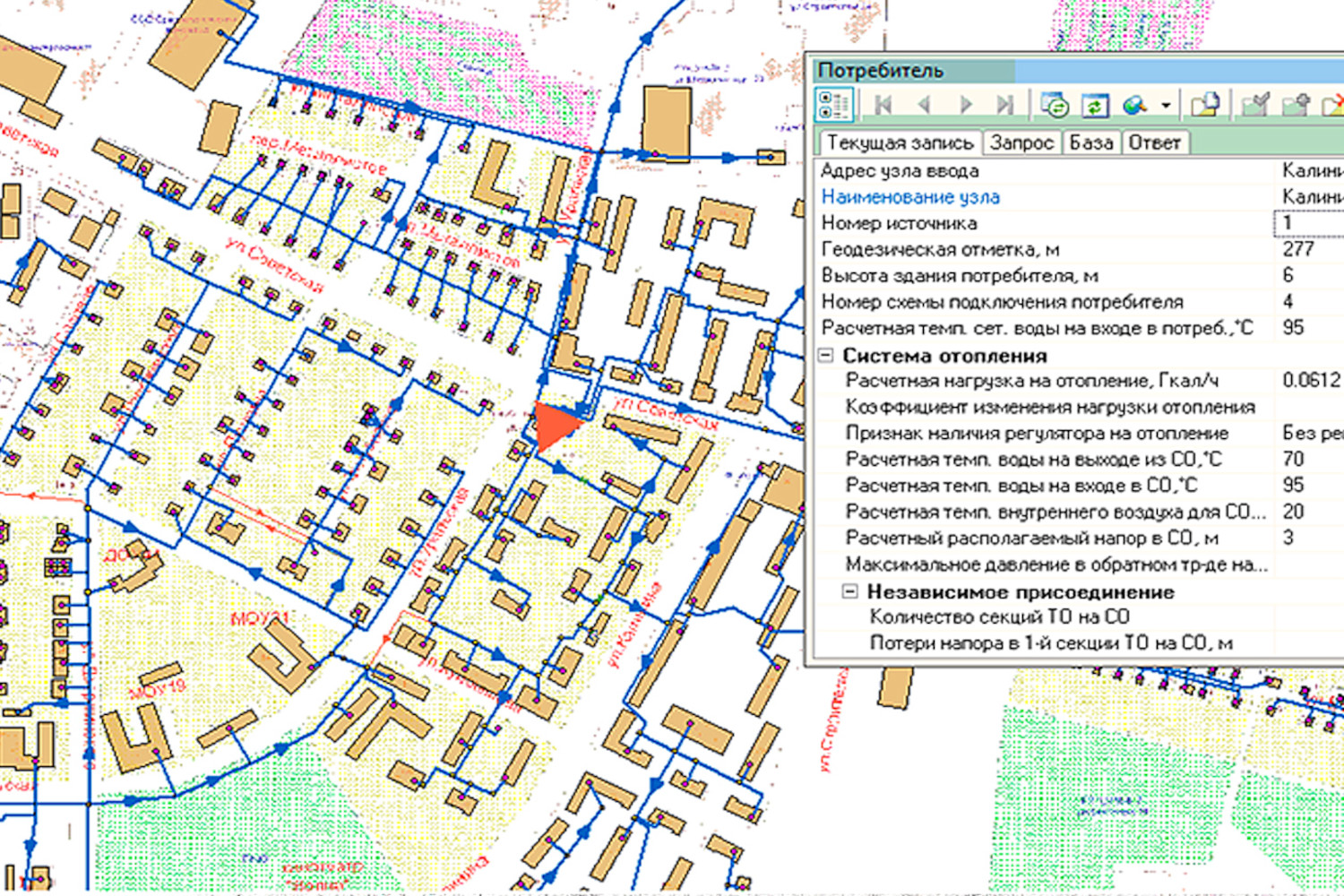Click the heating load value 0.0612
Viewport: 1344px width, 896px height.
click(x=1311, y=380)
